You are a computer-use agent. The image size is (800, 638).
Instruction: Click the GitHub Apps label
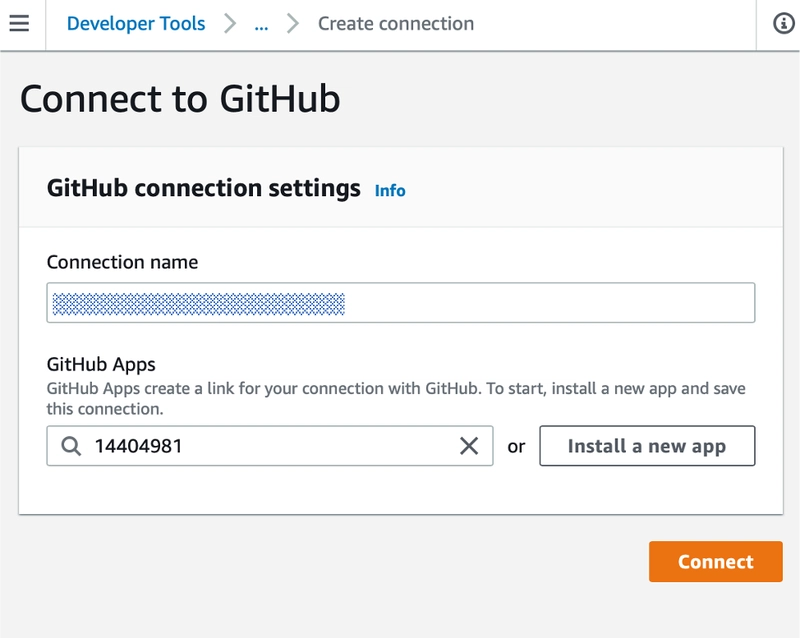(x=101, y=364)
